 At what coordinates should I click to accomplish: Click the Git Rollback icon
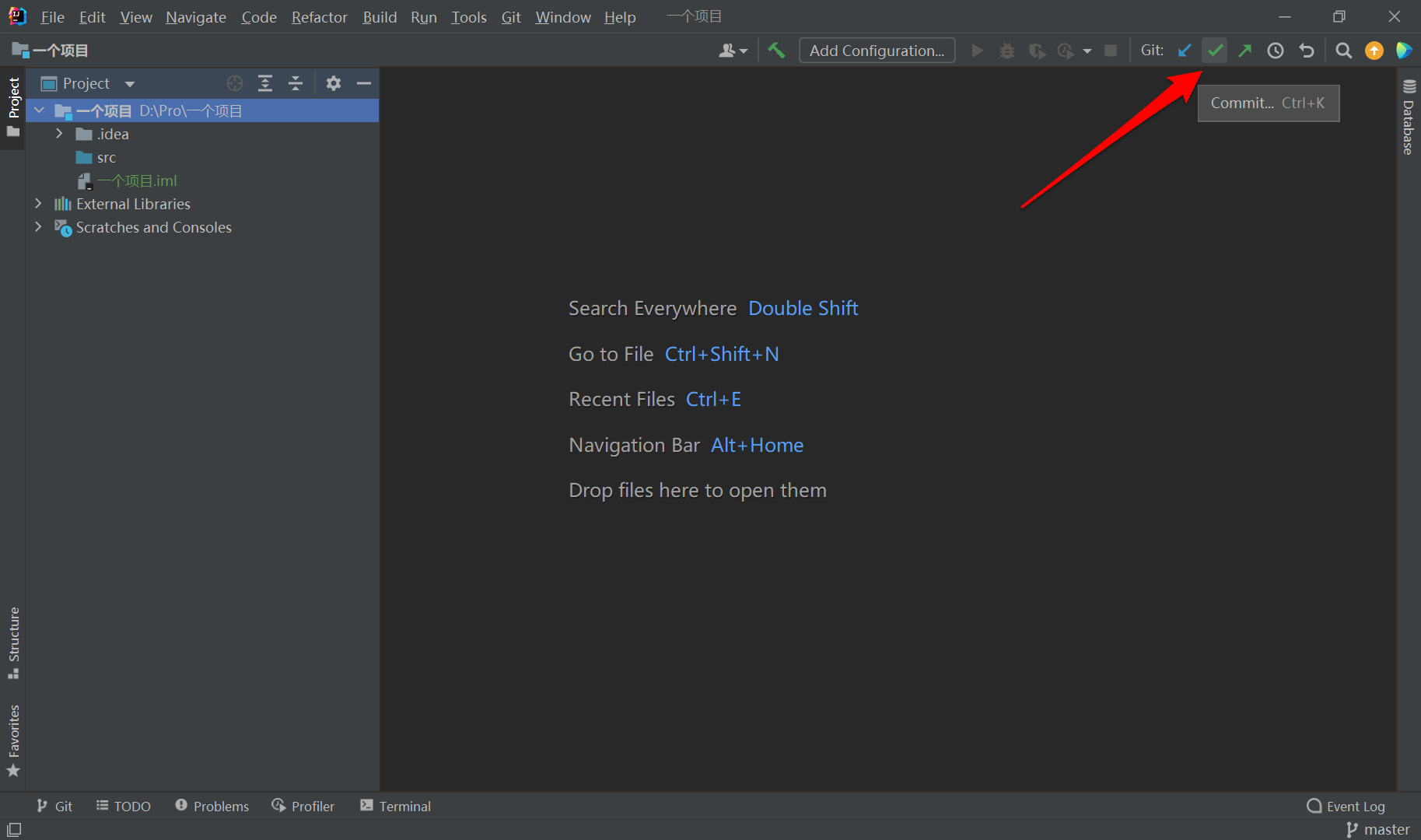1307,51
